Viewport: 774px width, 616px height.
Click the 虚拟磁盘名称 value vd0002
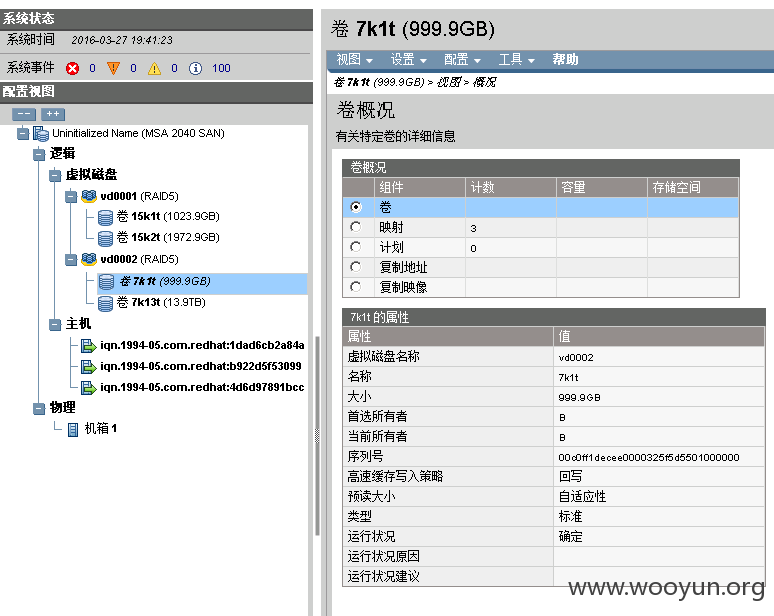click(x=576, y=358)
